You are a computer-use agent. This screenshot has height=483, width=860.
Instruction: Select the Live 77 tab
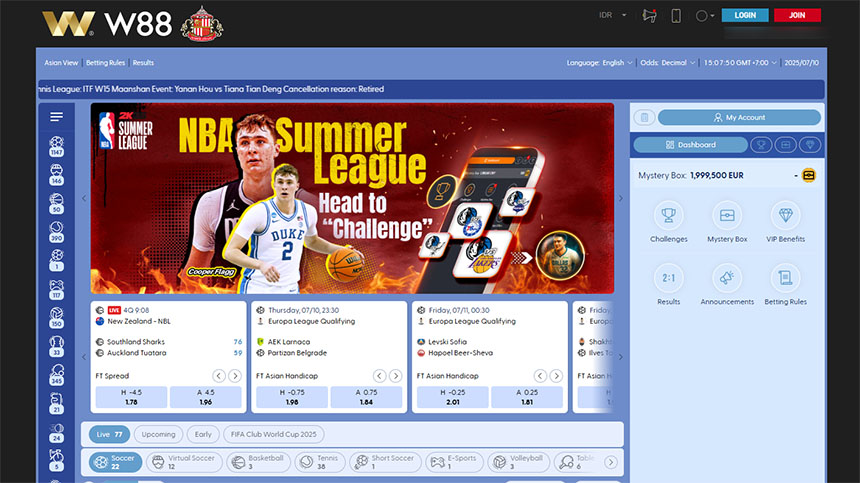point(109,434)
